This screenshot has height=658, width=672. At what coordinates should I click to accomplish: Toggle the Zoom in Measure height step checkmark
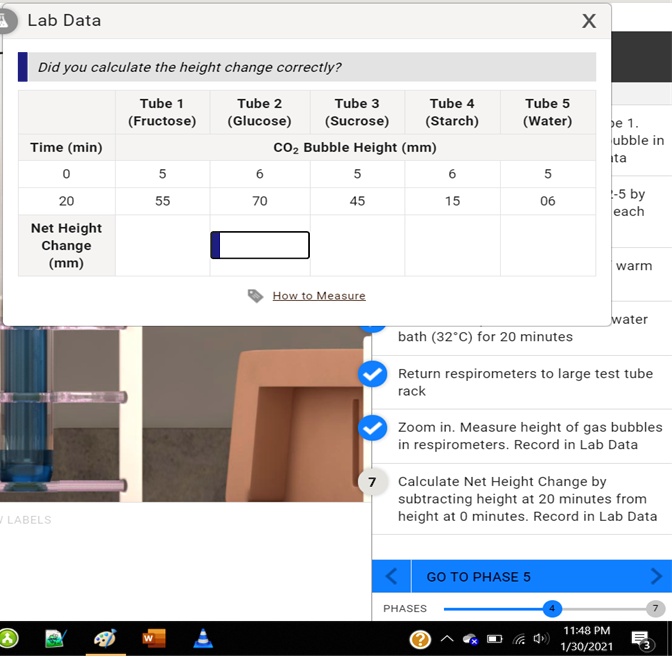tap(372, 428)
